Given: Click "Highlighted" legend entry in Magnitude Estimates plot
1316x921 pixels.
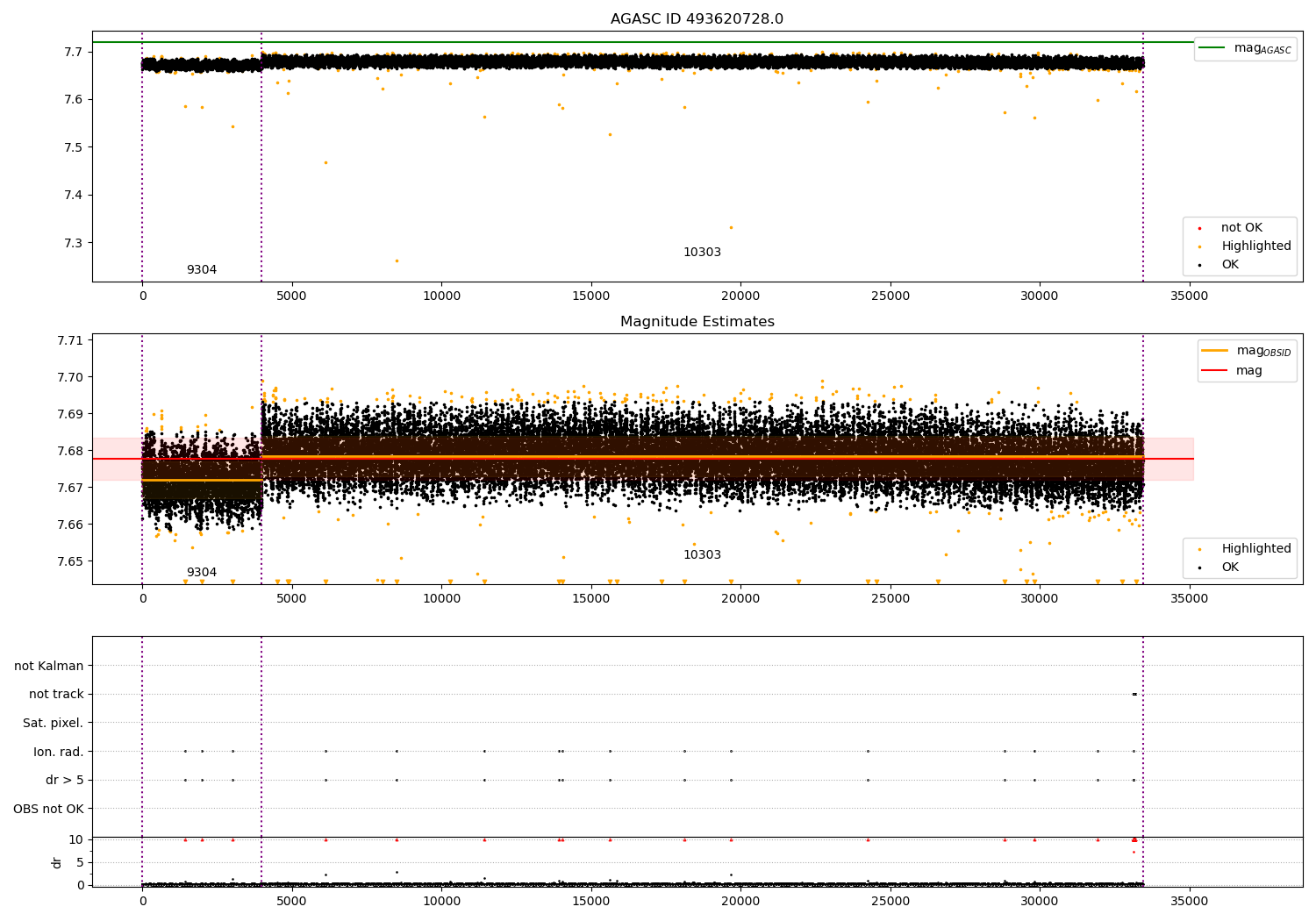Looking at the screenshot, I should [x=1256, y=549].
